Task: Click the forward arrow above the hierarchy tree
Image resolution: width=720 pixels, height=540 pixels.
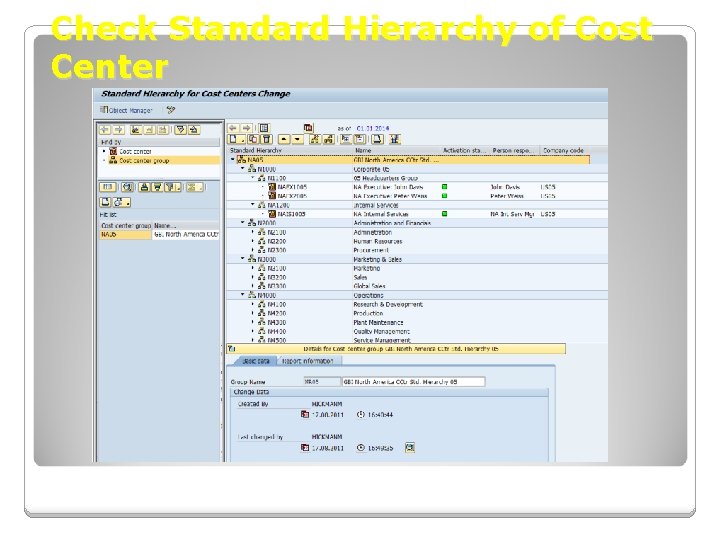Action: coord(247,128)
